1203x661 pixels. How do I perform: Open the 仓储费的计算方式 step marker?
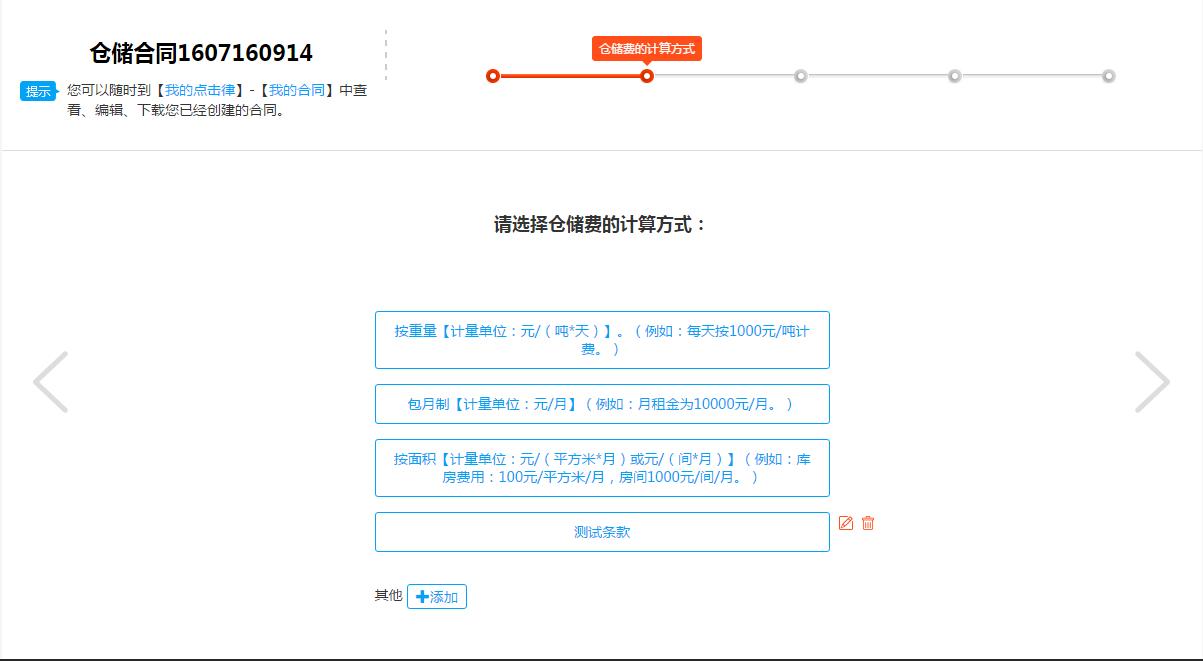point(647,75)
